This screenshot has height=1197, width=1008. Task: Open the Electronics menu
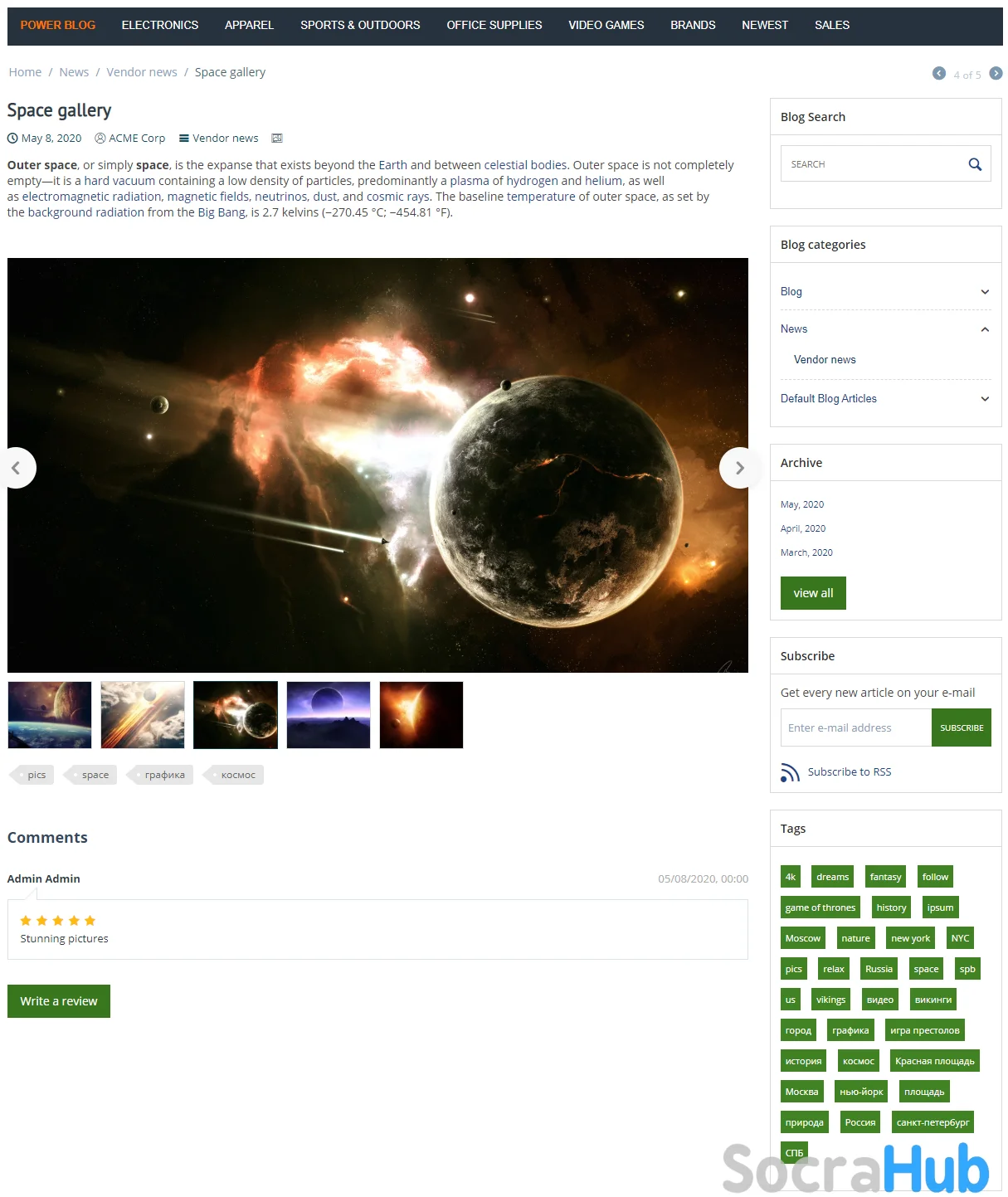[160, 25]
